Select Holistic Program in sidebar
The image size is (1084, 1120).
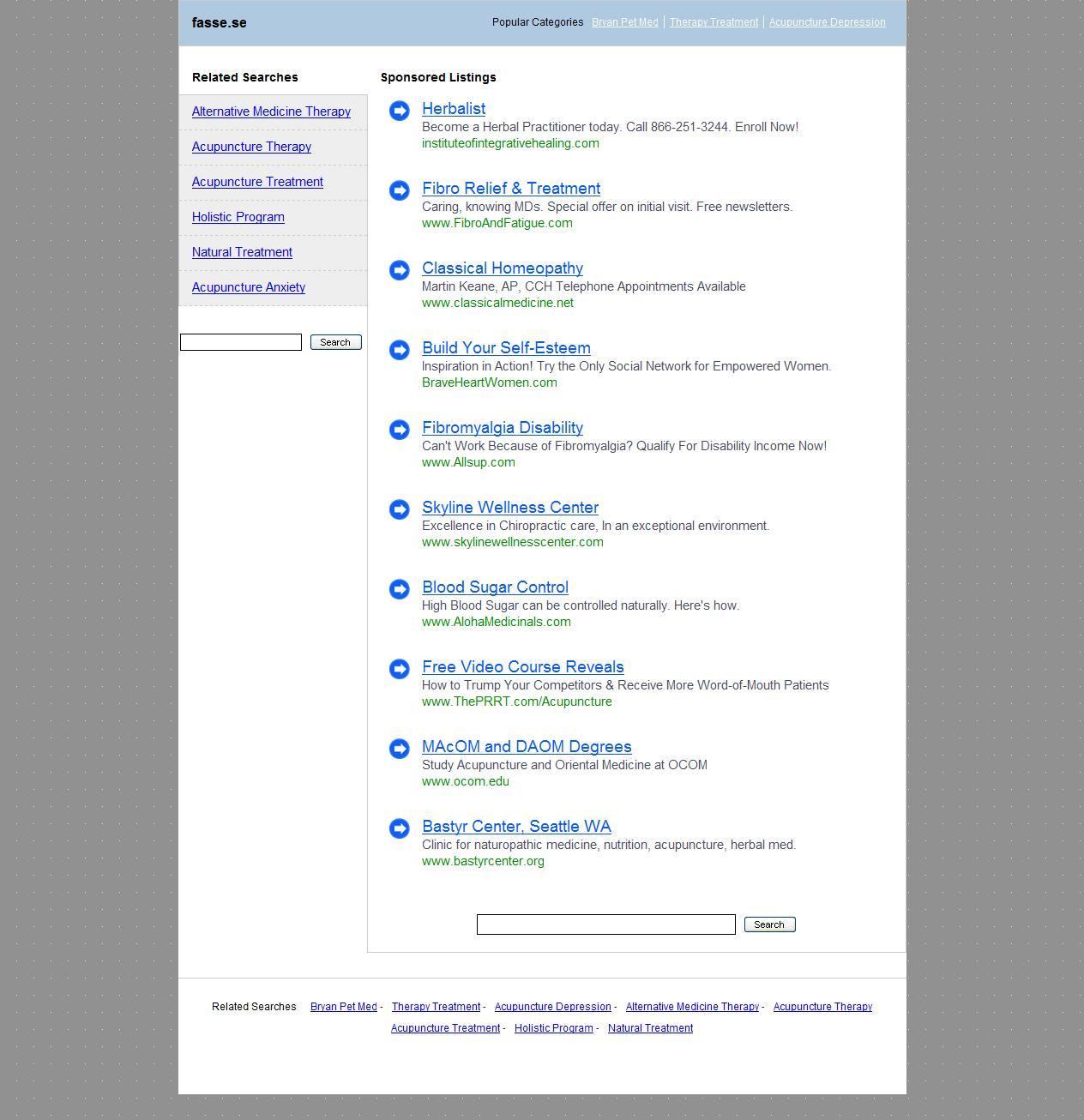coord(238,217)
